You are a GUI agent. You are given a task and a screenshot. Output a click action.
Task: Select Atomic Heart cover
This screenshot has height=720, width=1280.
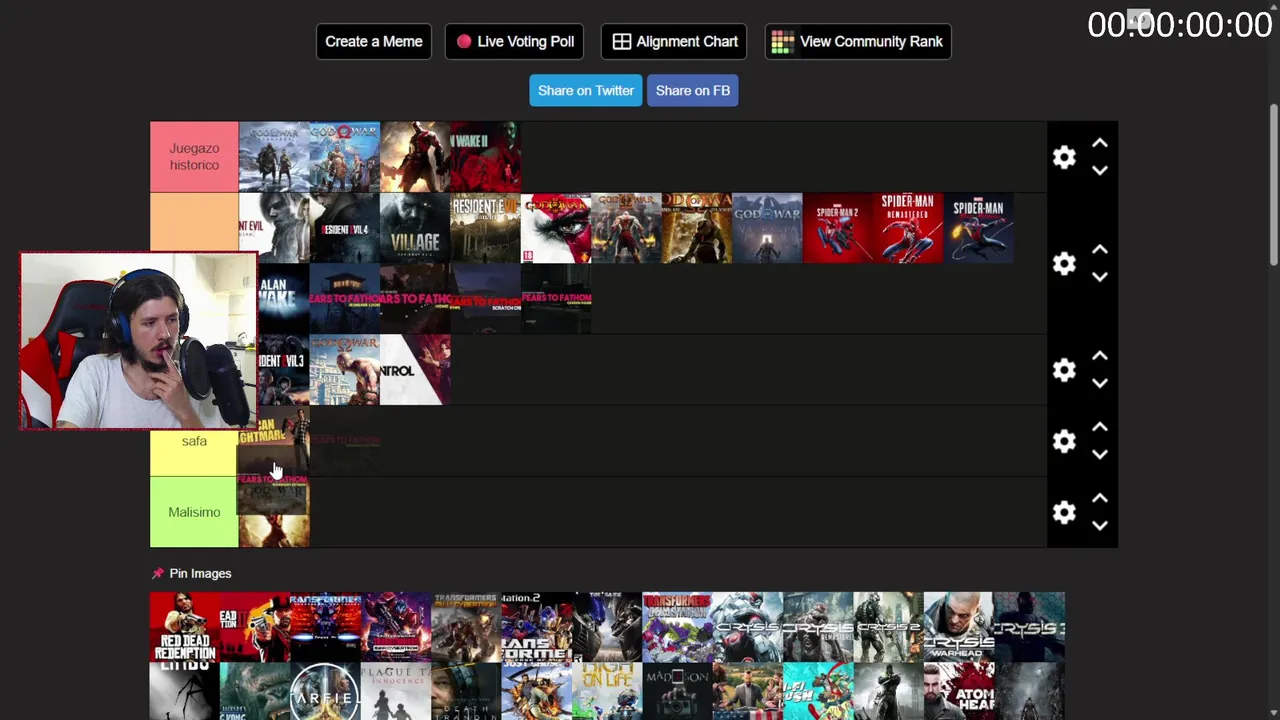[958, 691]
